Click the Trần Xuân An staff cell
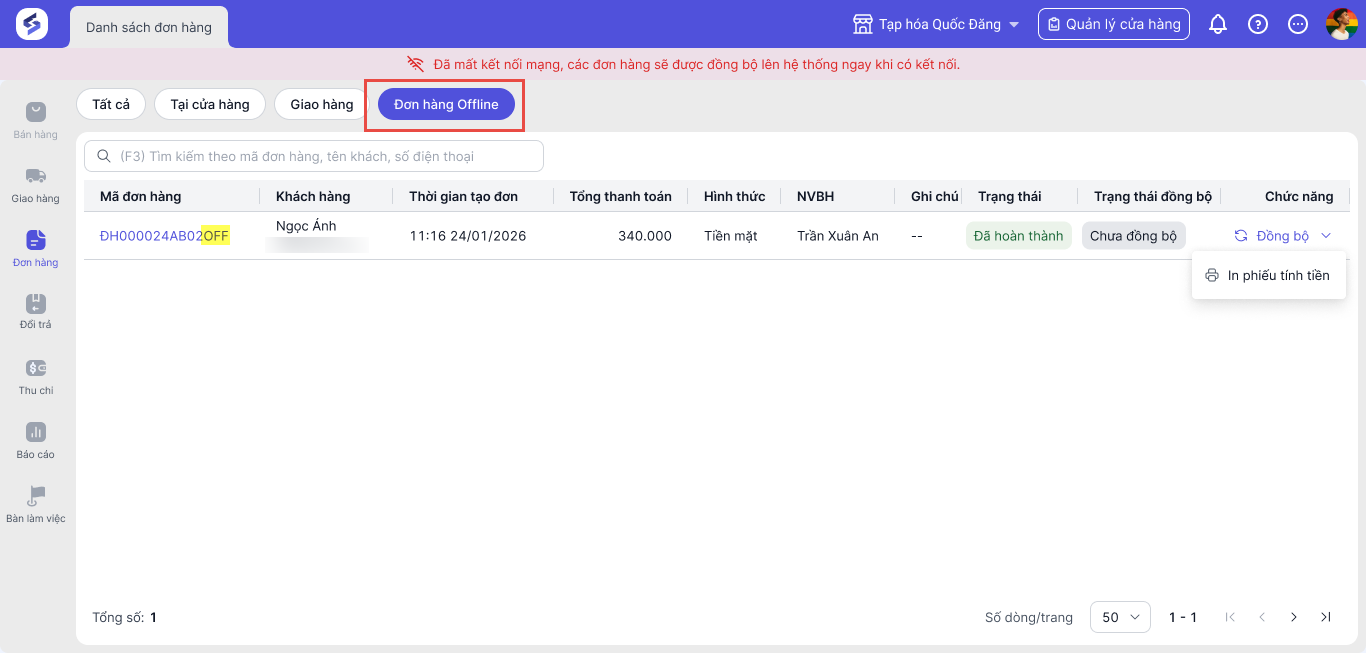Image resolution: width=1366 pixels, height=653 pixels. [x=838, y=236]
